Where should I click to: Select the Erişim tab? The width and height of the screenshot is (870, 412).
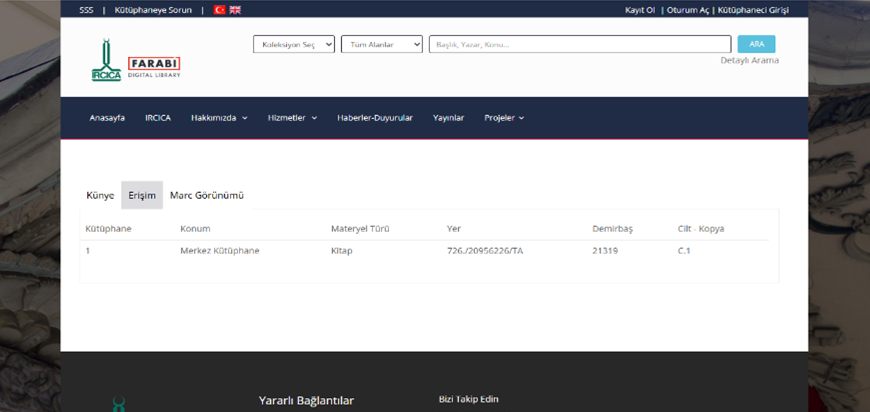coord(142,195)
